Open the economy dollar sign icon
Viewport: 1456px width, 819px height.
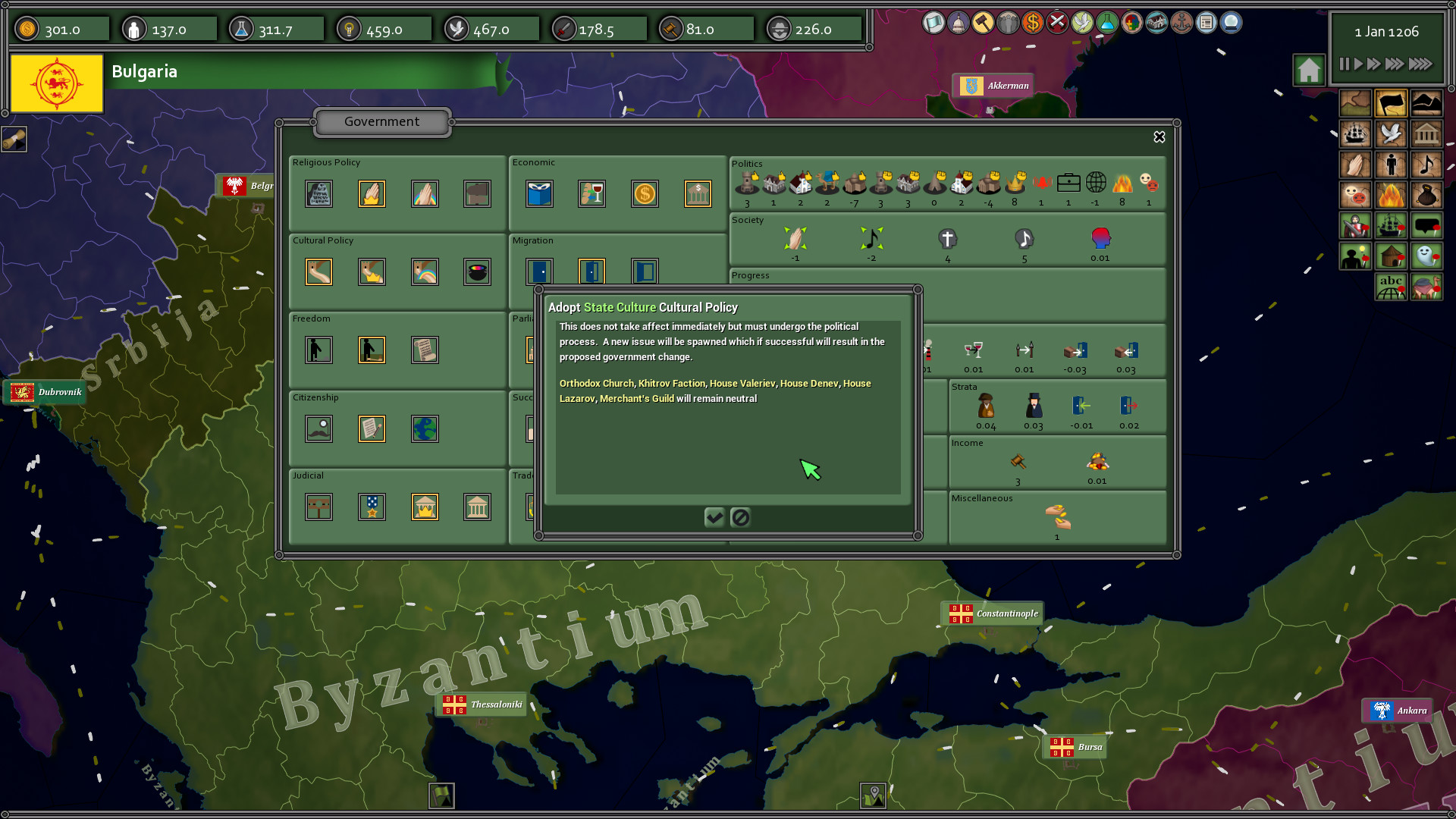coord(1032,23)
